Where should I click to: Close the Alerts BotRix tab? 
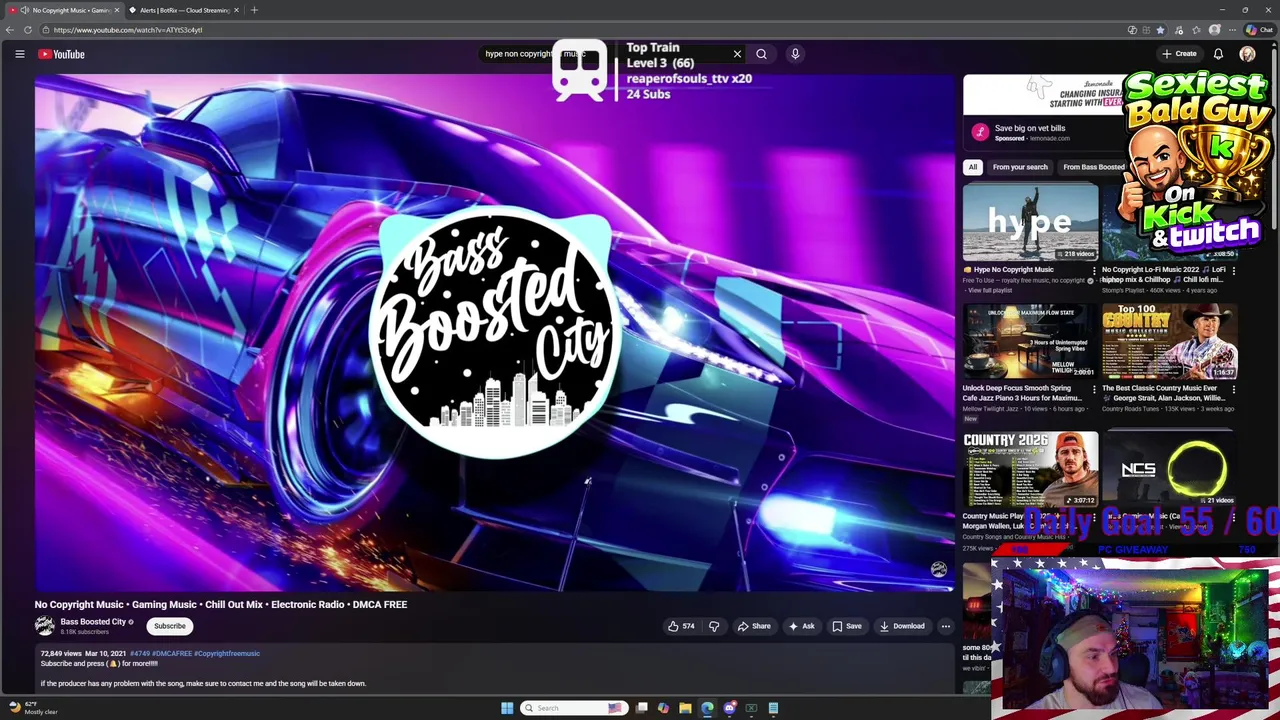236,10
